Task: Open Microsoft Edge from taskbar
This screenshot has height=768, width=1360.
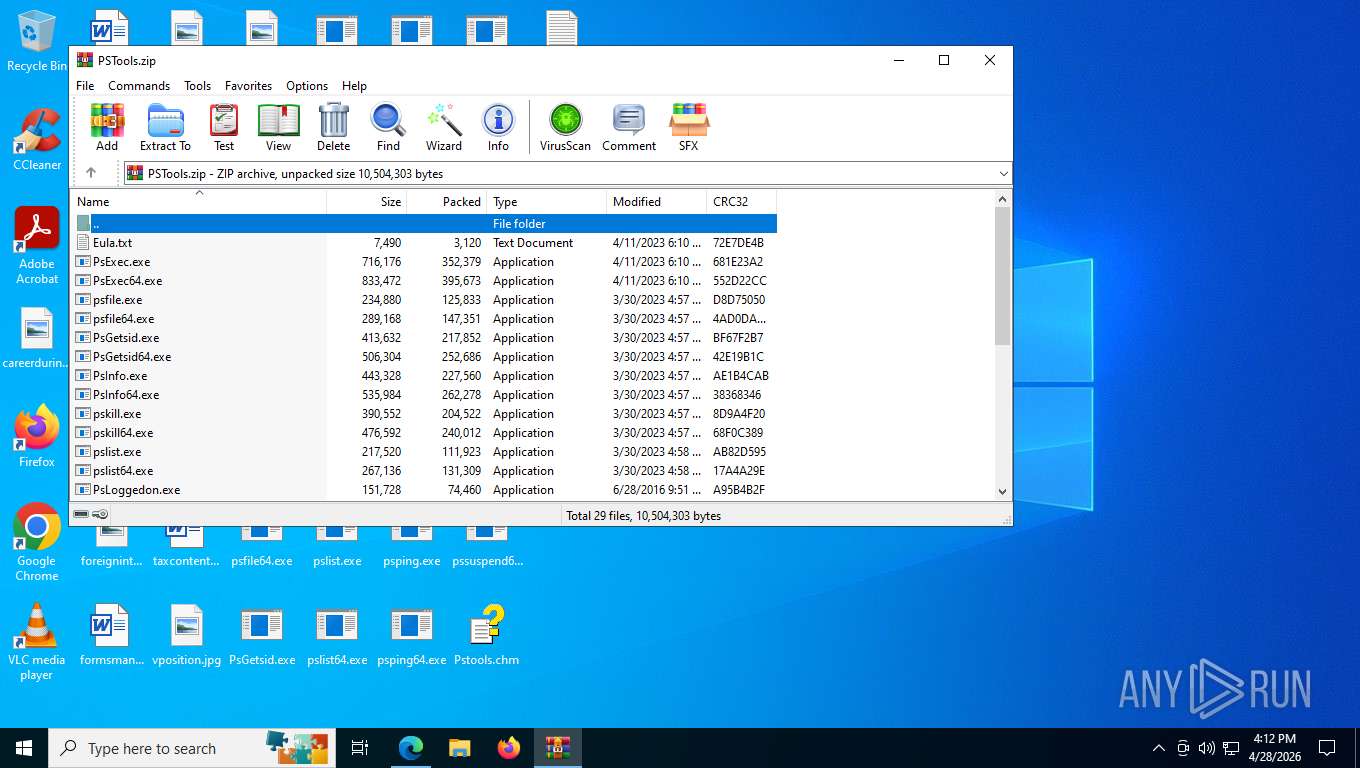Action: tap(411, 748)
